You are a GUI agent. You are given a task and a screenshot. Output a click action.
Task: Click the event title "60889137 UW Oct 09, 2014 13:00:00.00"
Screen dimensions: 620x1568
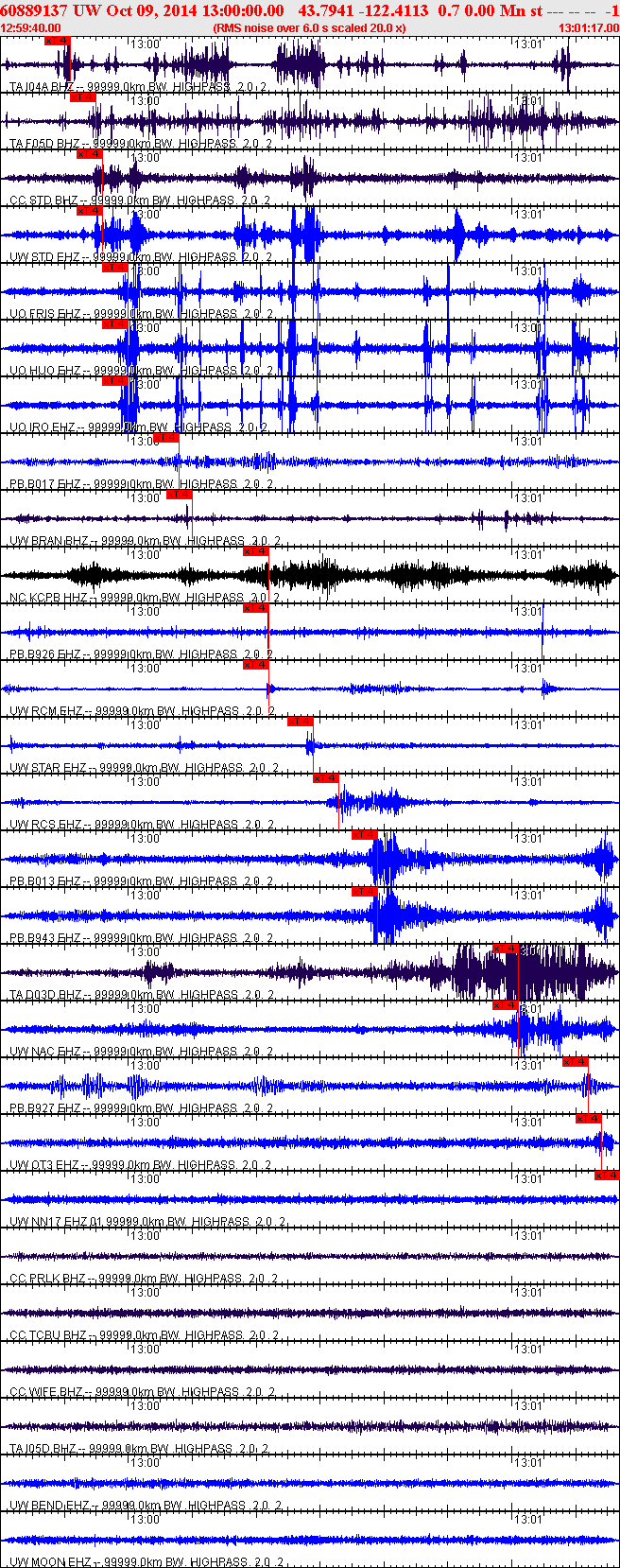pos(143,10)
